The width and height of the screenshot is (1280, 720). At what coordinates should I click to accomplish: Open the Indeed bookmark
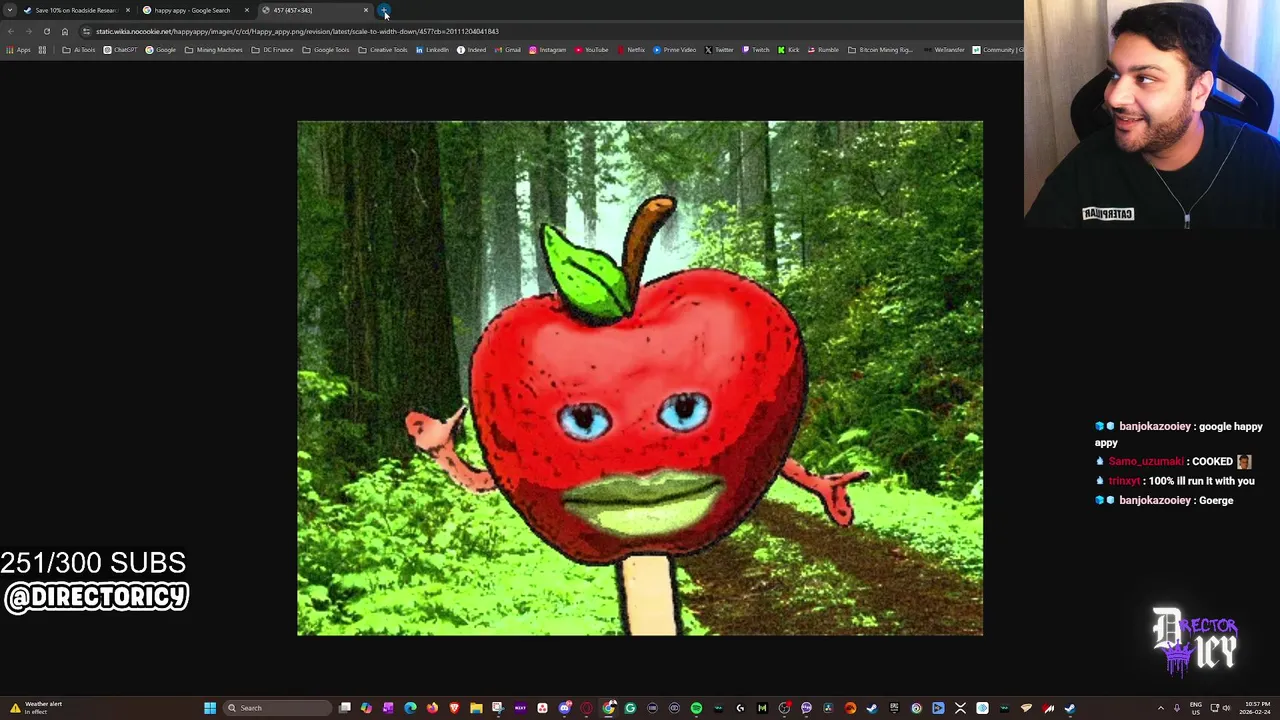tap(472, 50)
